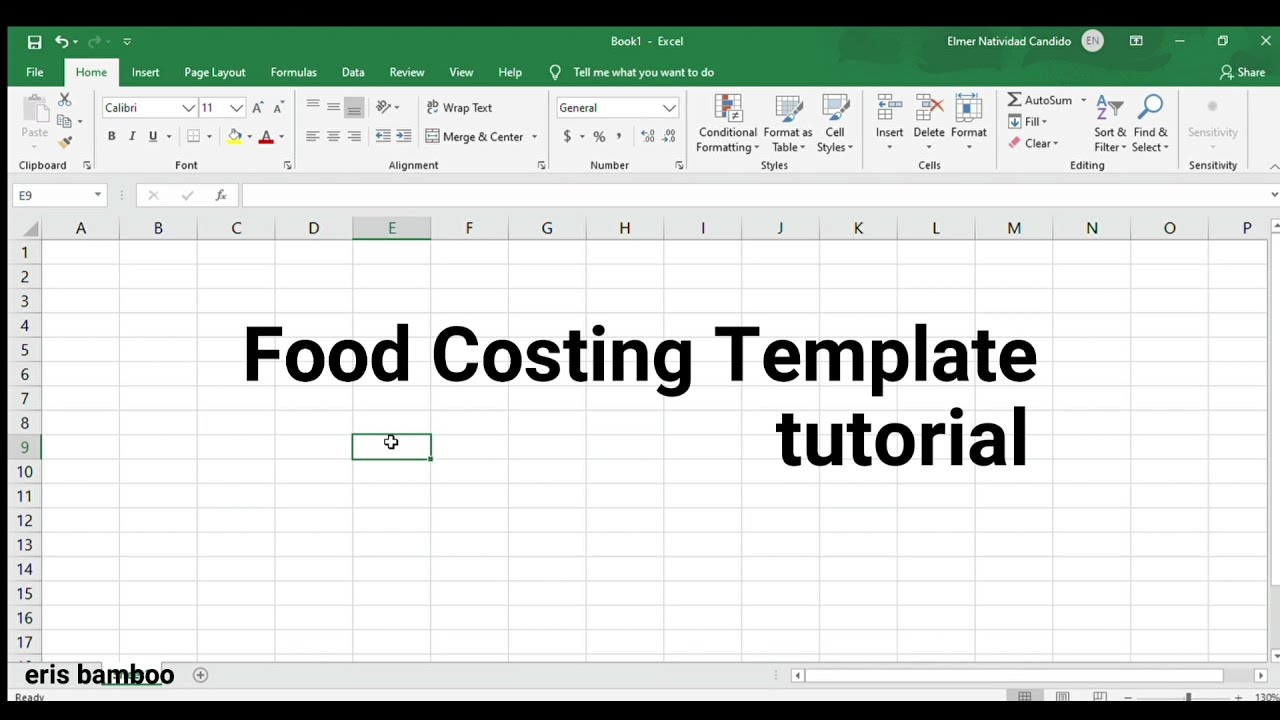The width and height of the screenshot is (1280, 720).
Task: Click the New Sheet plus icon
Action: tap(200, 675)
